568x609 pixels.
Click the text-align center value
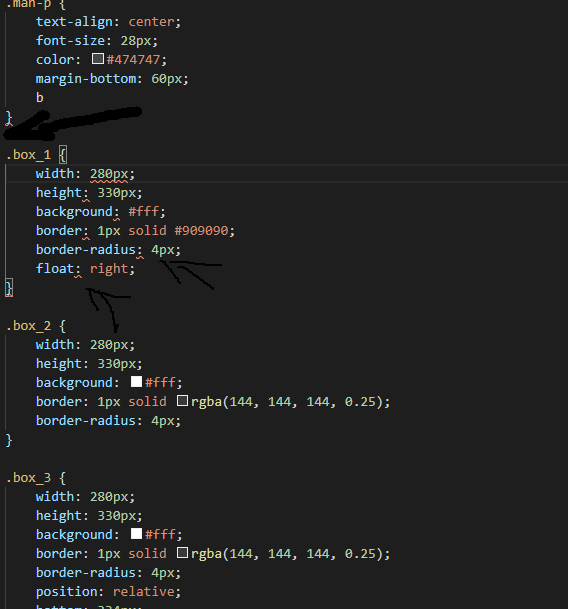[151, 22]
